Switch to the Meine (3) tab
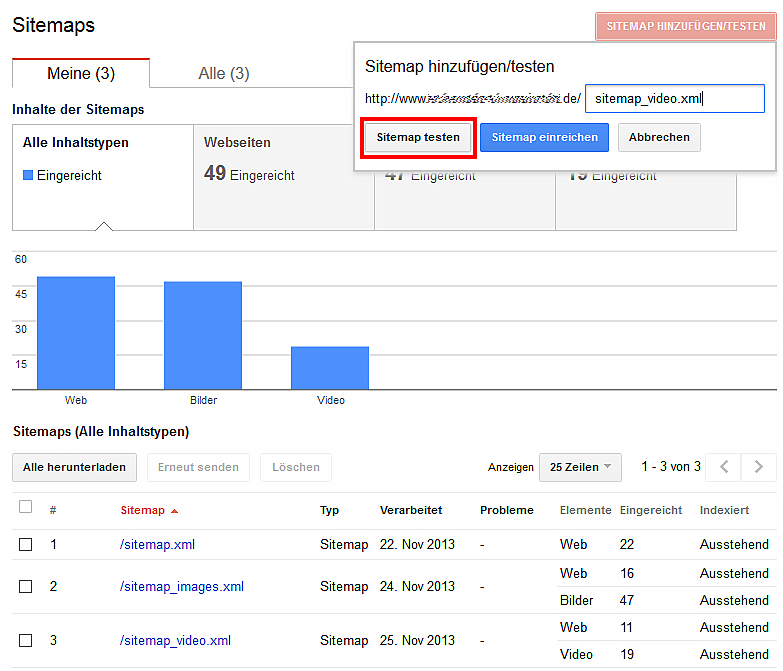This screenshot has width=783, height=671. [x=81, y=73]
